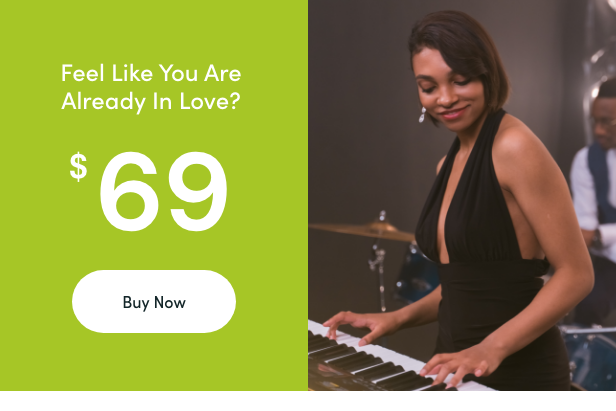This screenshot has width=616, height=411.
Task: Click the dollar sign symbol
Action: pyautogui.click(x=78, y=167)
